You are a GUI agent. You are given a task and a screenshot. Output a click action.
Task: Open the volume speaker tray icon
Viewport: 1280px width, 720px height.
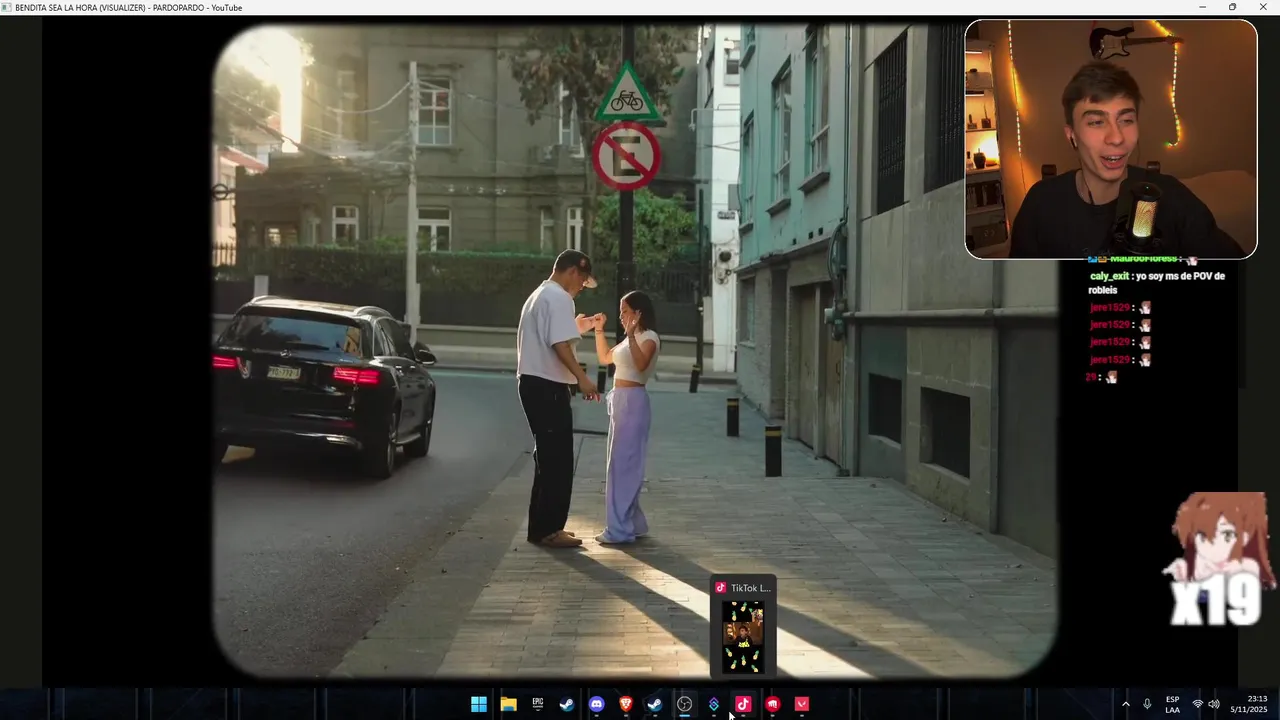click(1214, 704)
